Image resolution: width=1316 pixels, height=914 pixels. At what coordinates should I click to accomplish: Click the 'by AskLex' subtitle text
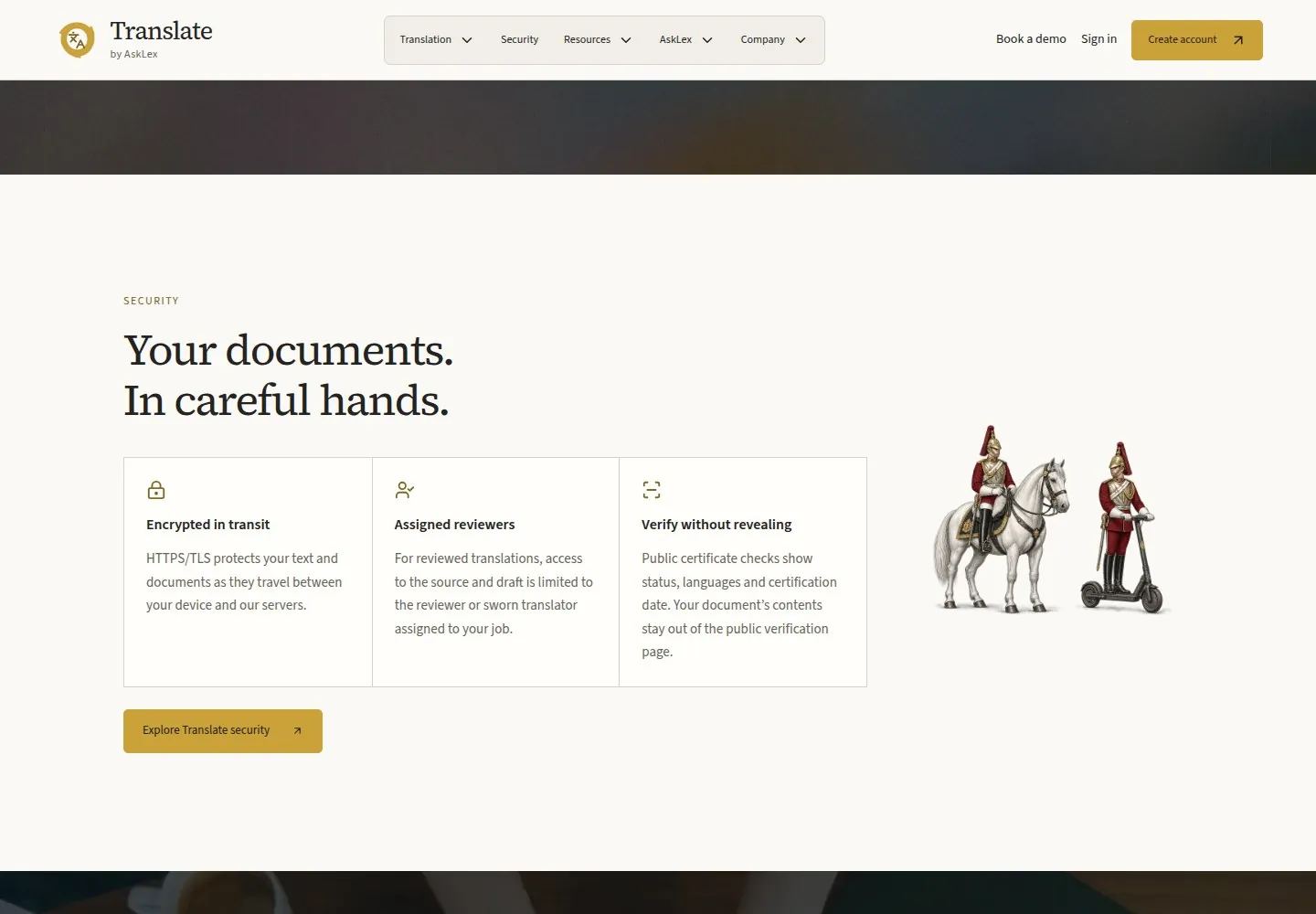(133, 54)
